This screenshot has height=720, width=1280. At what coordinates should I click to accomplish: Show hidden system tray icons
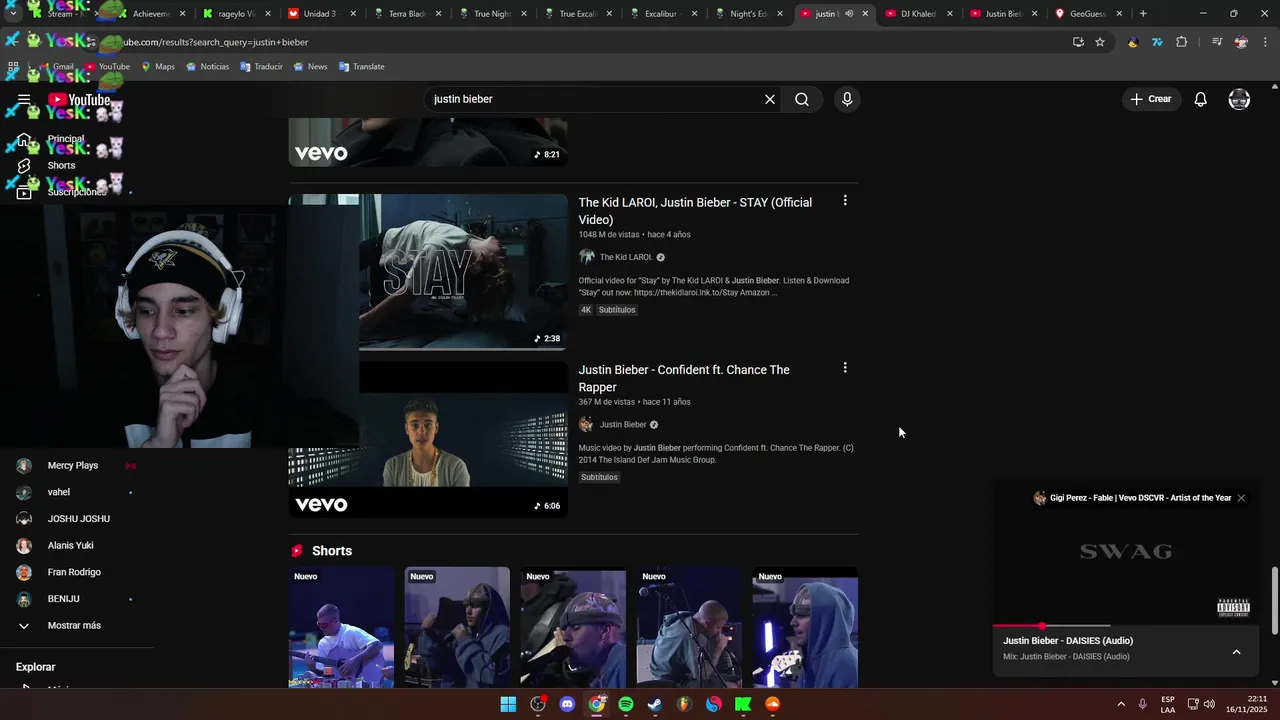pos(1121,704)
